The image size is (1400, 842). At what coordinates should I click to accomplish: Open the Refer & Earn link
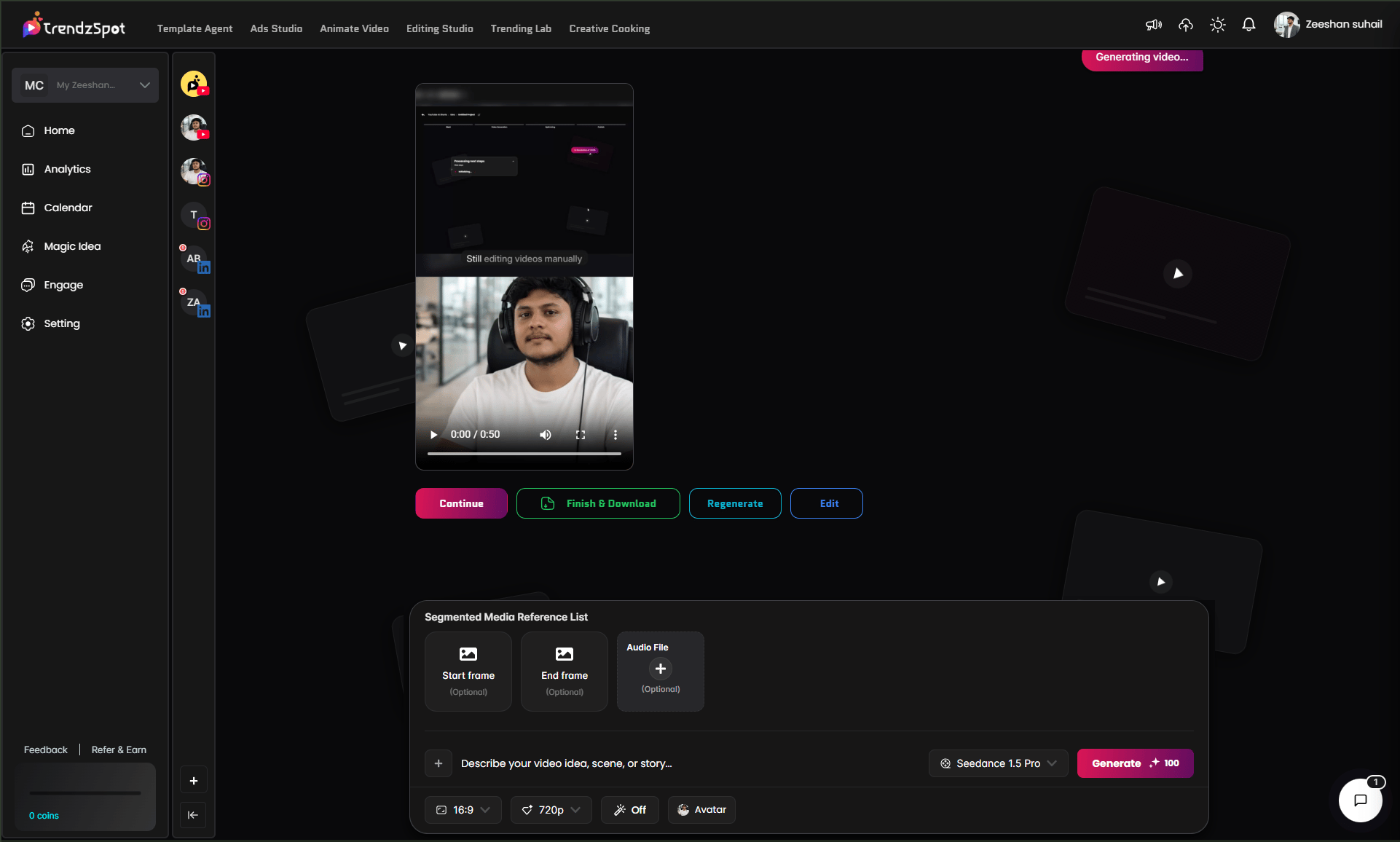click(x=119, y=749)
